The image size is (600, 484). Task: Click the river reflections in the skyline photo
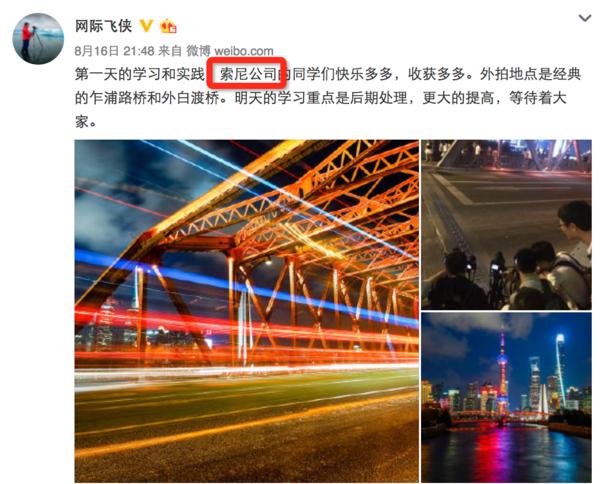(505, 453)
